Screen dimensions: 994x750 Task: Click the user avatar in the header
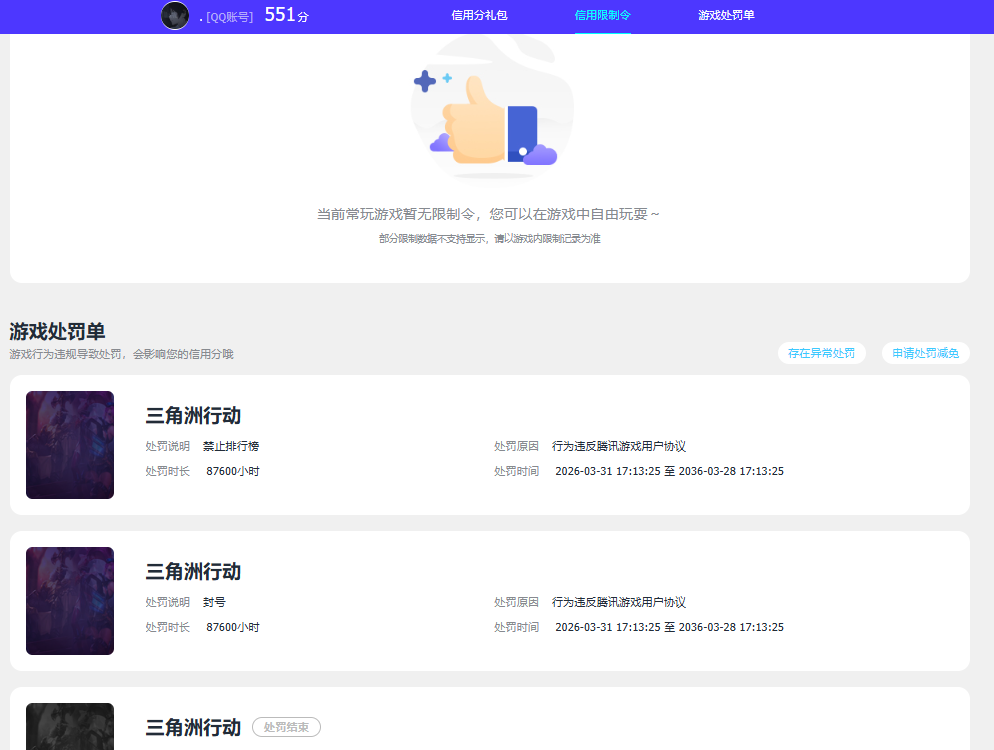pos(175,16)
